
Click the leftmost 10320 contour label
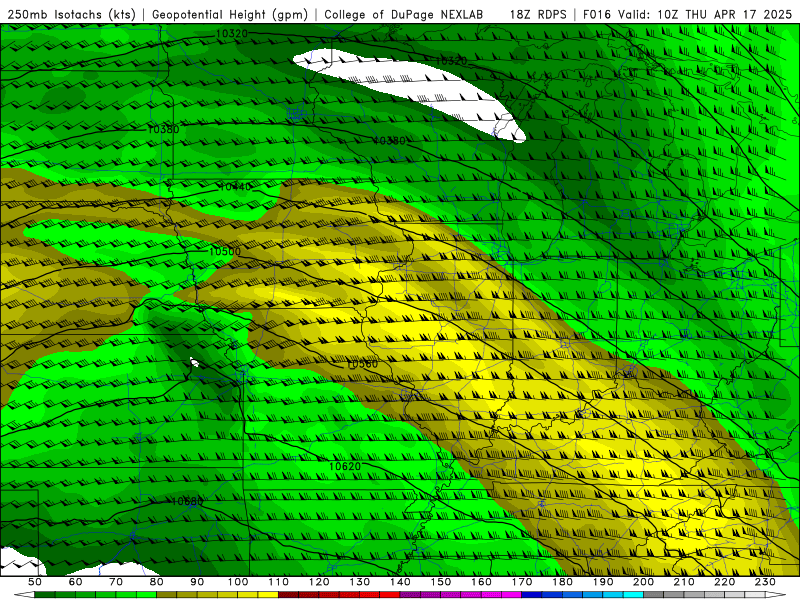pos(232,34)
